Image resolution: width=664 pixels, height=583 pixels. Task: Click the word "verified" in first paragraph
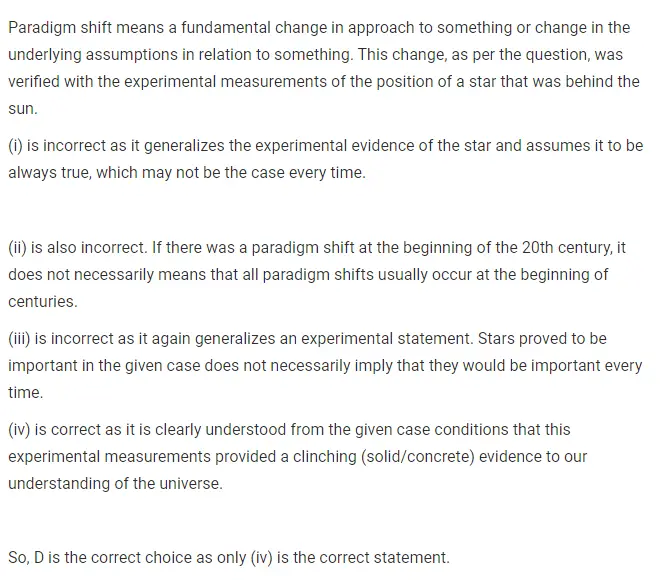click(37, 82)
